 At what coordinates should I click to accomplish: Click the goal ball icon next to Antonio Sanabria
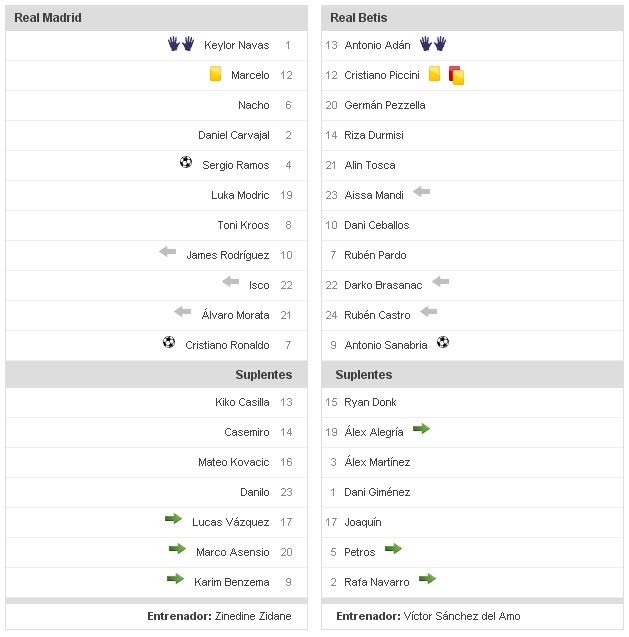(443, 342)
